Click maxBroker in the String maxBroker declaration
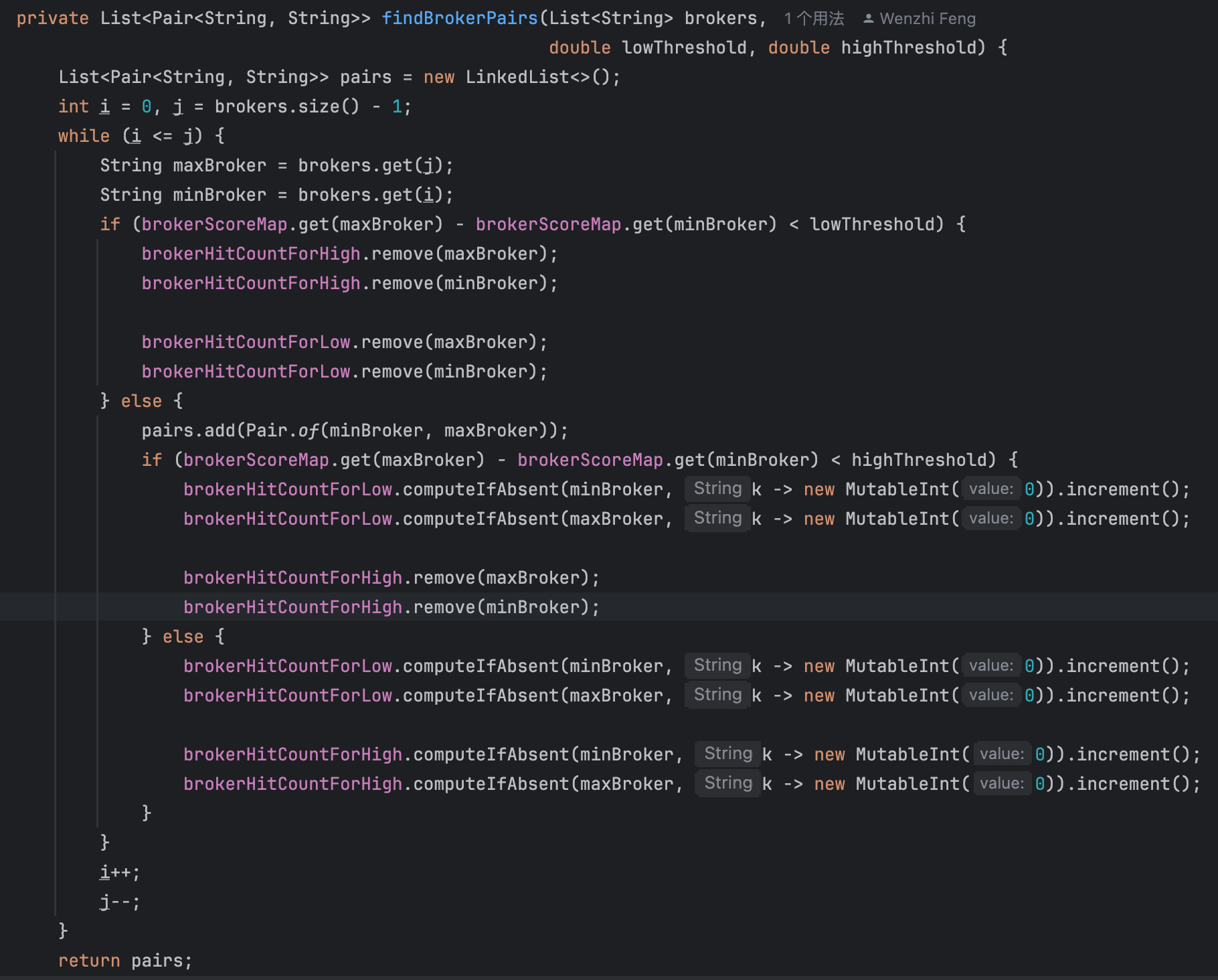 [220, 165]
